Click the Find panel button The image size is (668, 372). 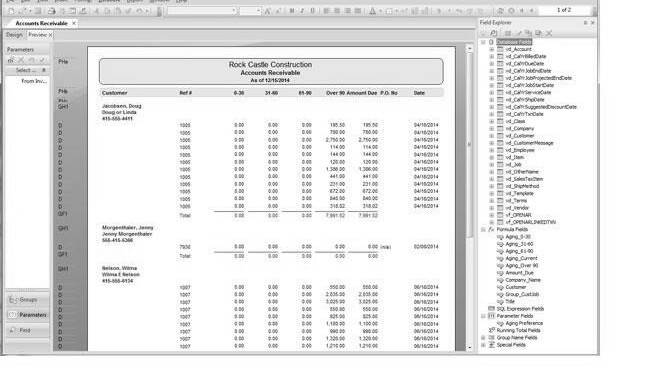click(27, 330)
